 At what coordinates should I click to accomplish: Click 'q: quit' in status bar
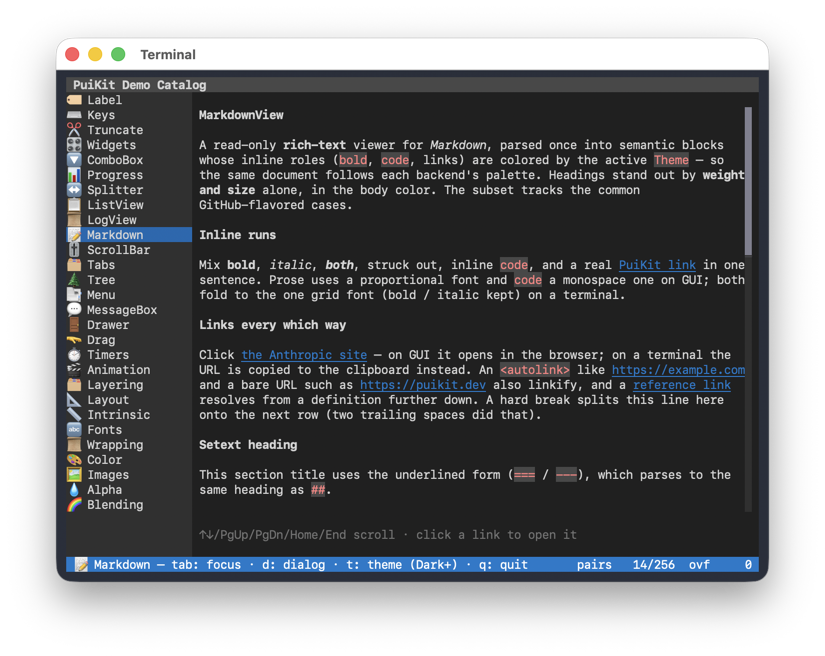(x=504, y=564)
